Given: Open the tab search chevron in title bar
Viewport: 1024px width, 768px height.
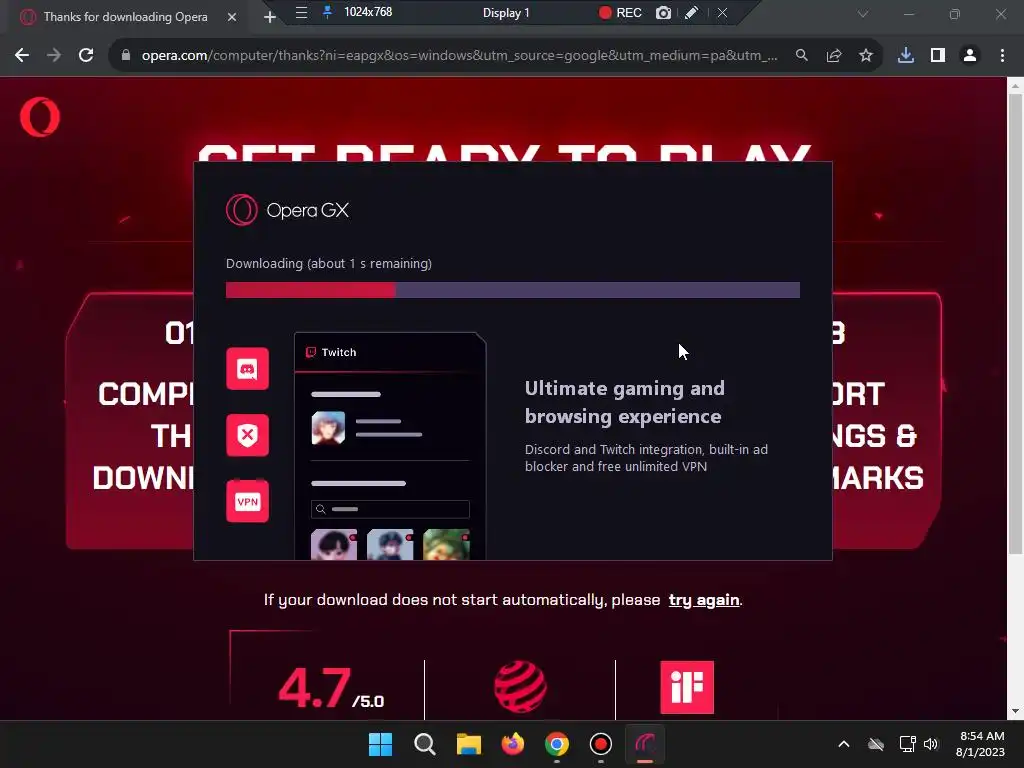Looking at the screenshot, I should point(863,14).
